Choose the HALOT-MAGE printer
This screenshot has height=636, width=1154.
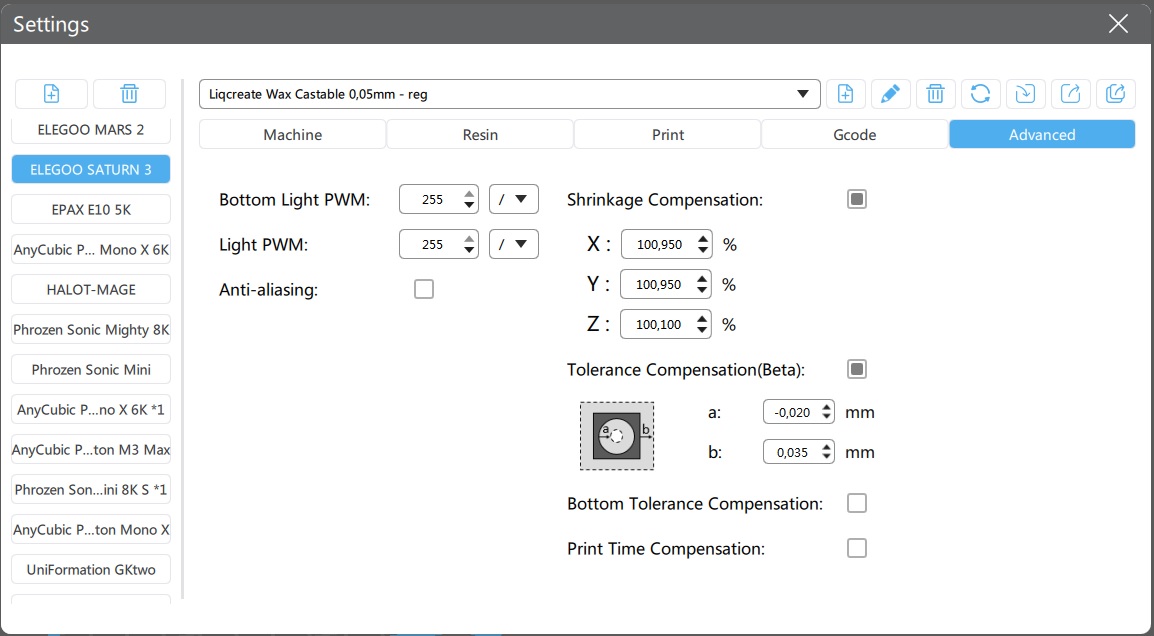pyautogui.click(x=91, y=289)
